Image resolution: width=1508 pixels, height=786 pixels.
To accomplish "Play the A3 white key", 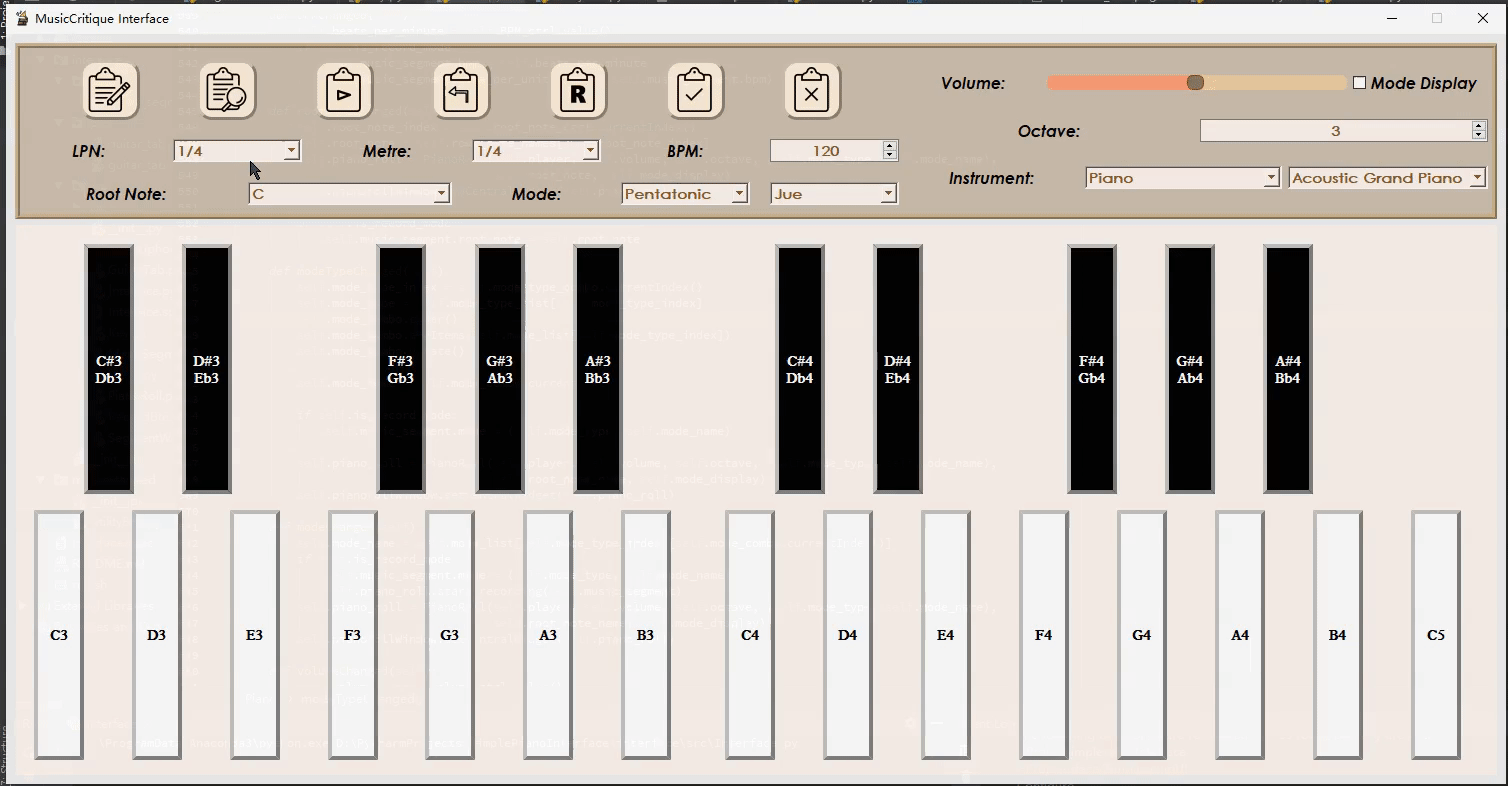I will coord(548,635).
